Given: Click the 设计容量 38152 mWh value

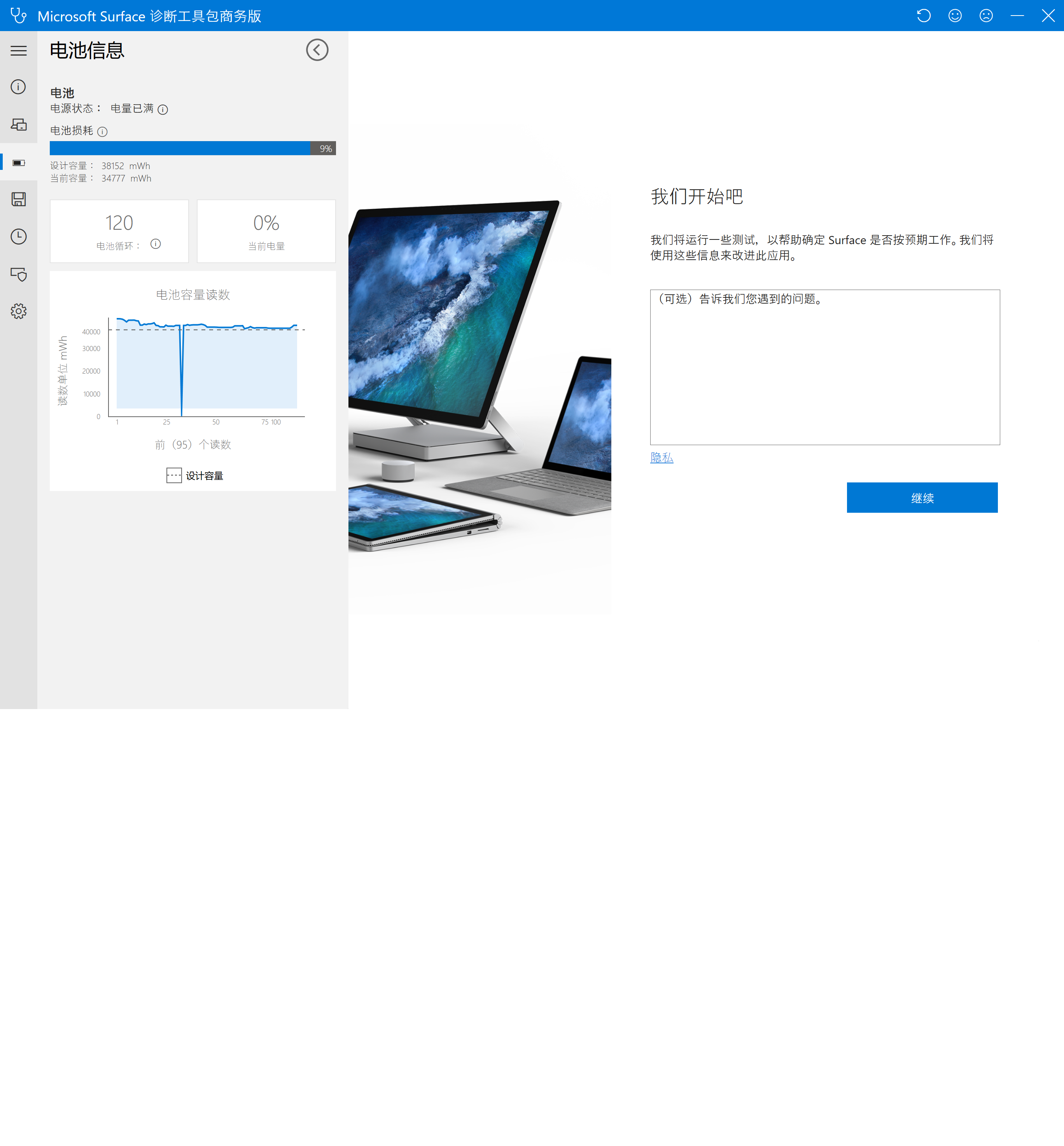Looking at the screenshot, I should (126, 166).
